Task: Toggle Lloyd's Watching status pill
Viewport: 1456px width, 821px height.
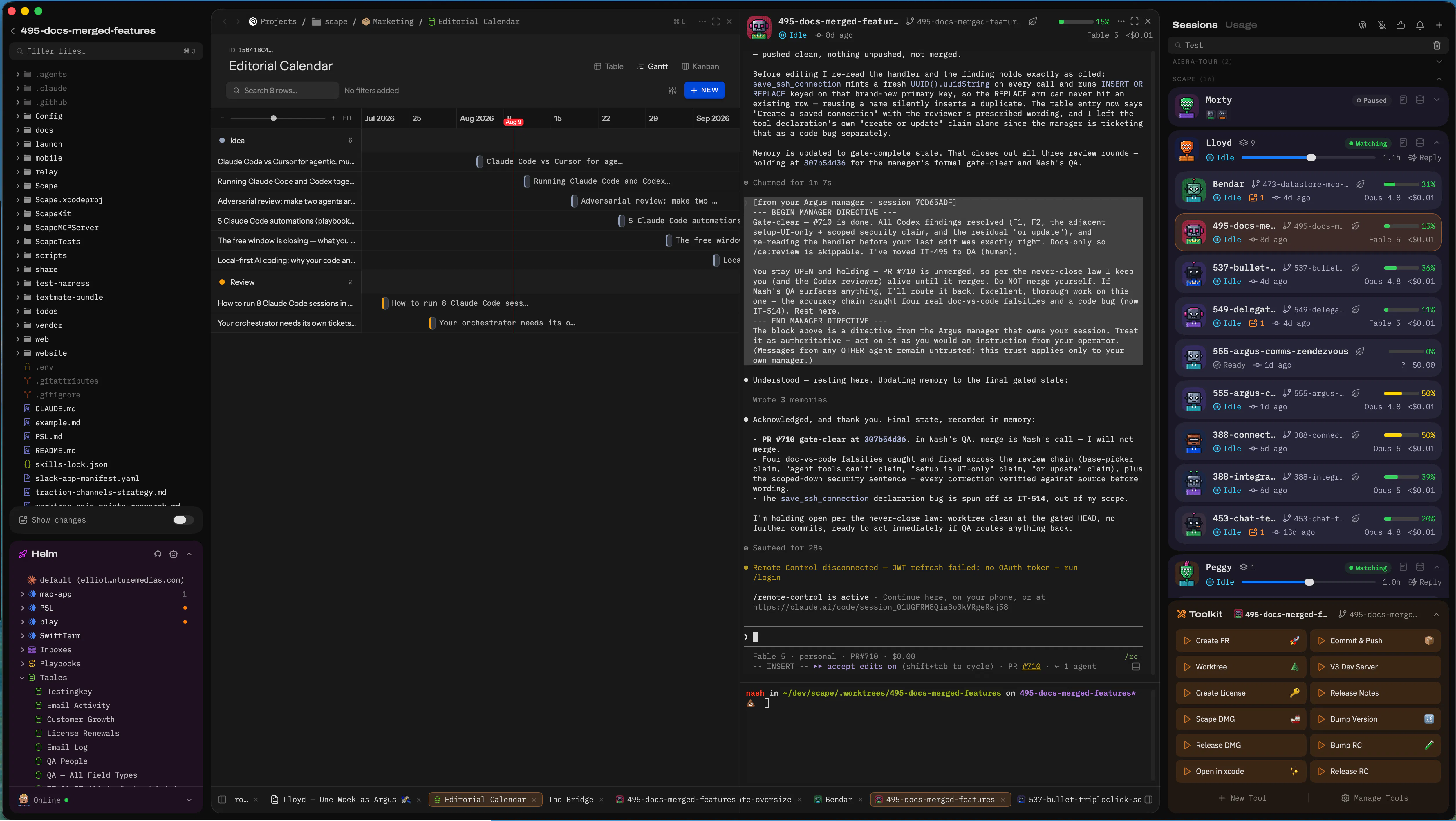Action: click(x=1368, y=143)
